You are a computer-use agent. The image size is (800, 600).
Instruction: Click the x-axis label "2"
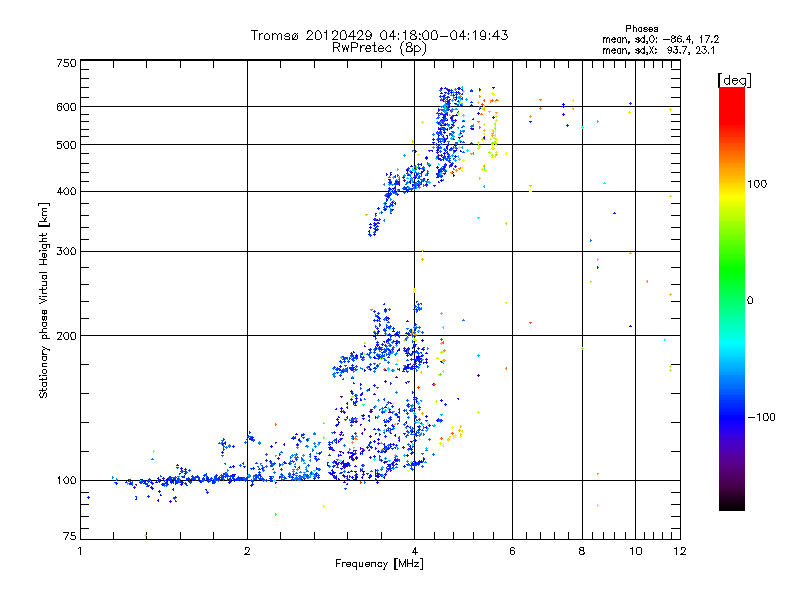coord(247,551)
